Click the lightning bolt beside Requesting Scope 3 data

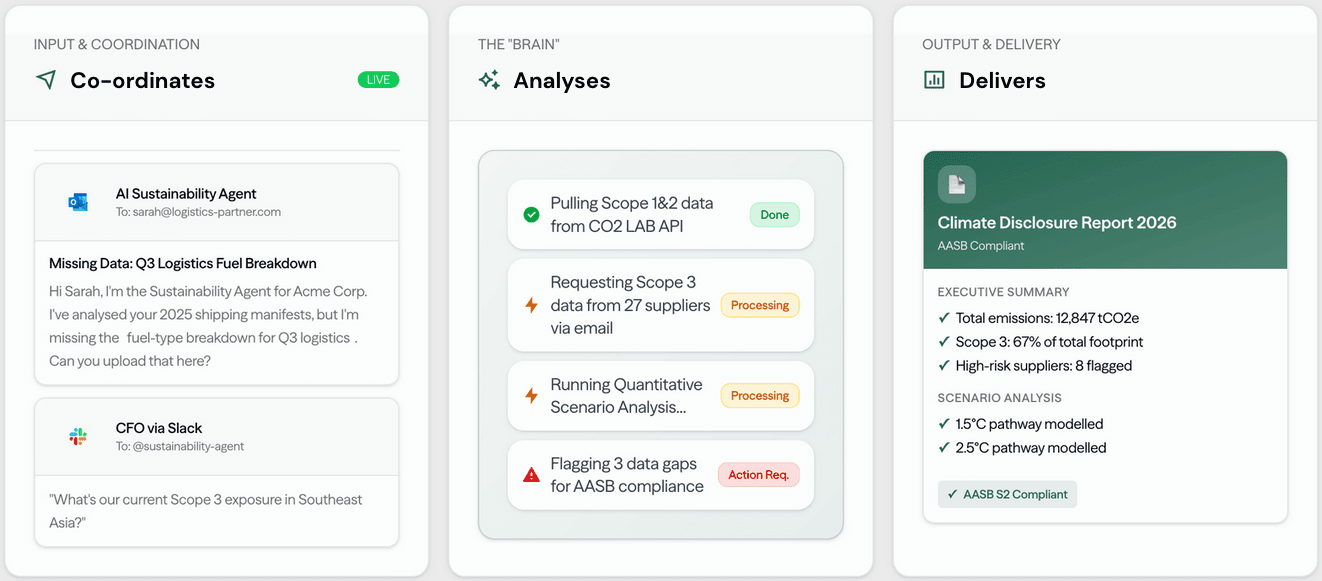coord(531,305)
